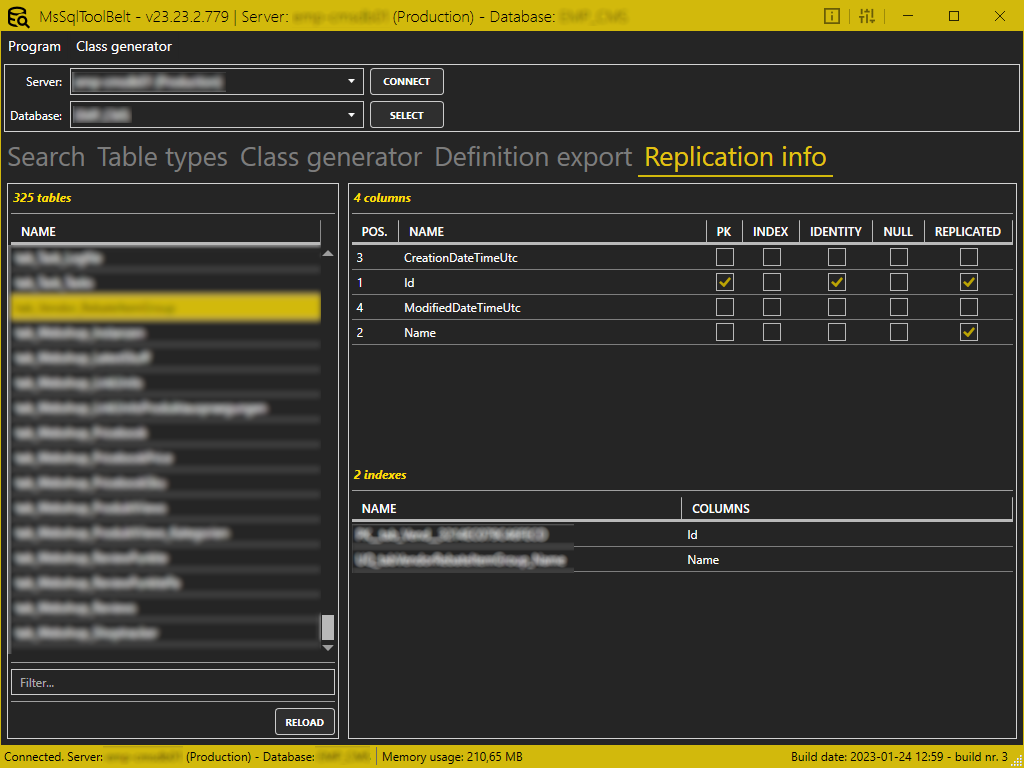This screenshot has height=768, width=1024.
Task: Open the settings sliders icon in title bar
Action: tap(867, 17)
